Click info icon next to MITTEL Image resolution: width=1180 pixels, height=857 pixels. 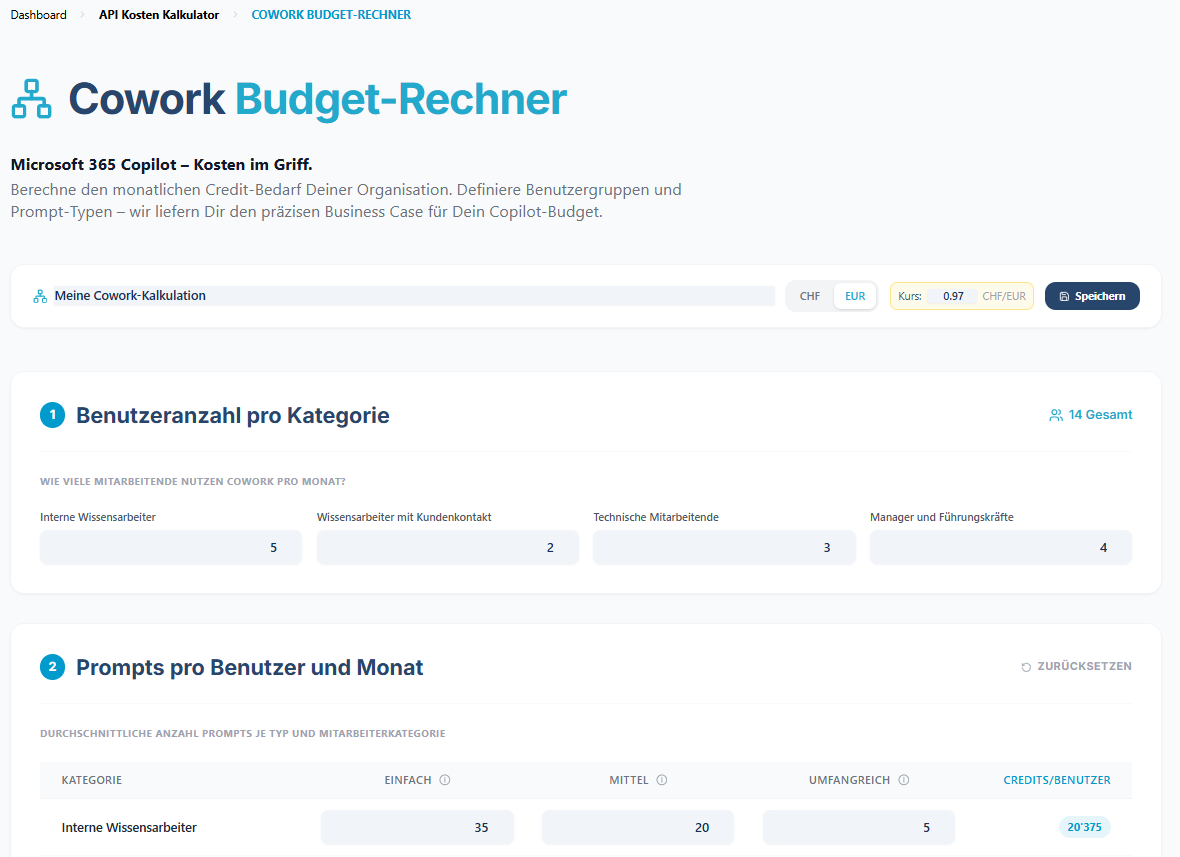661,780
